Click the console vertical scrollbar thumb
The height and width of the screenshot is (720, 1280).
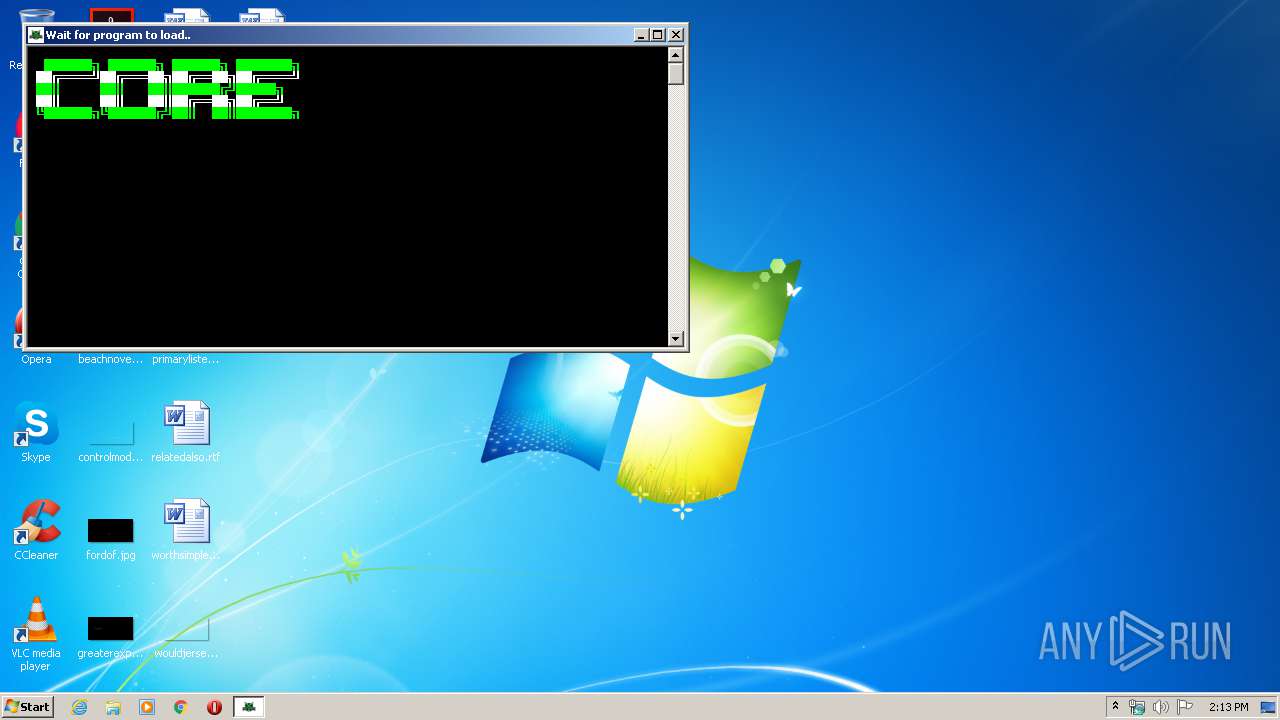(676, 74)
